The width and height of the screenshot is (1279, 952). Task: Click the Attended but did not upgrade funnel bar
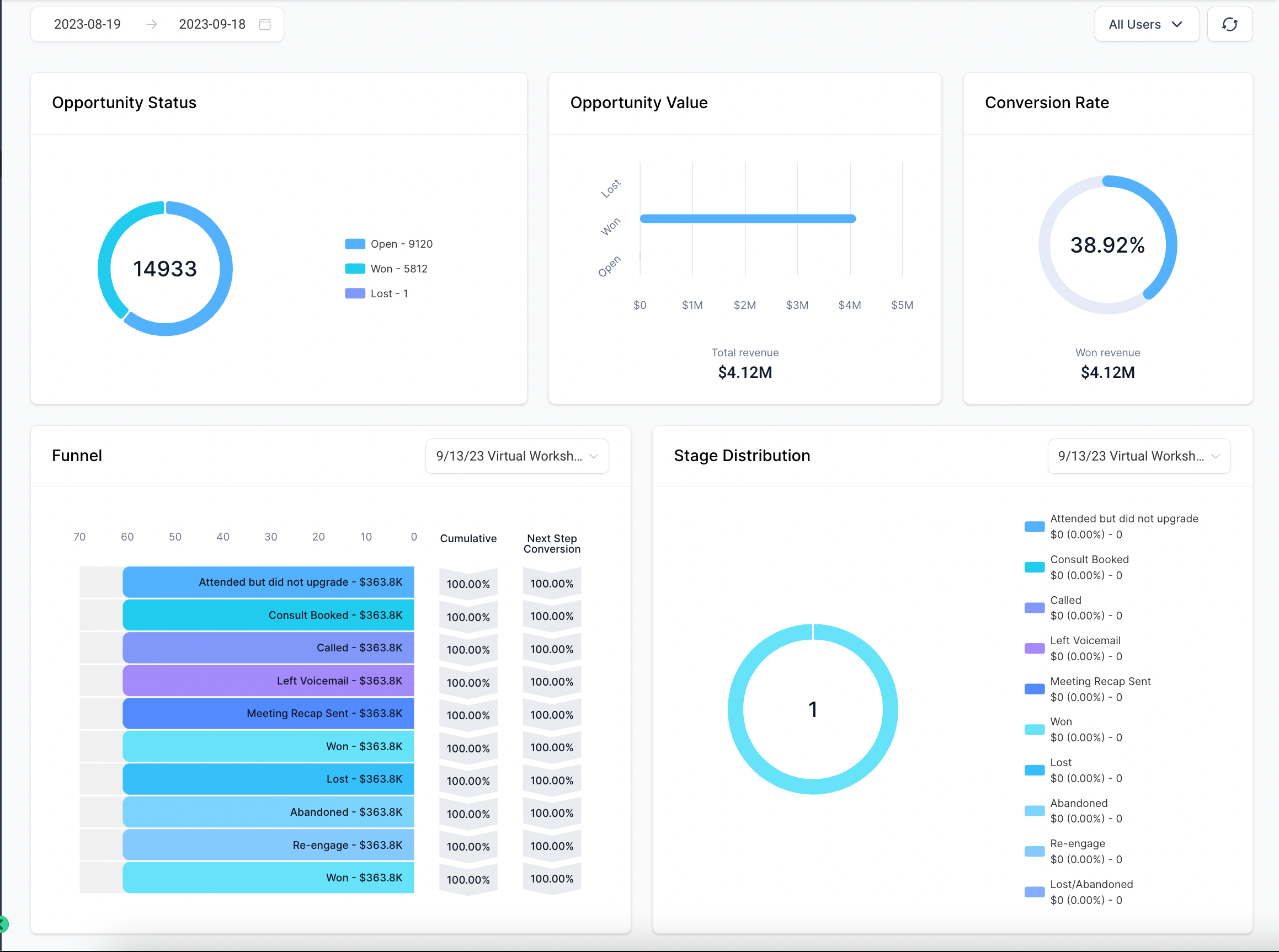(x=268, y=582)
